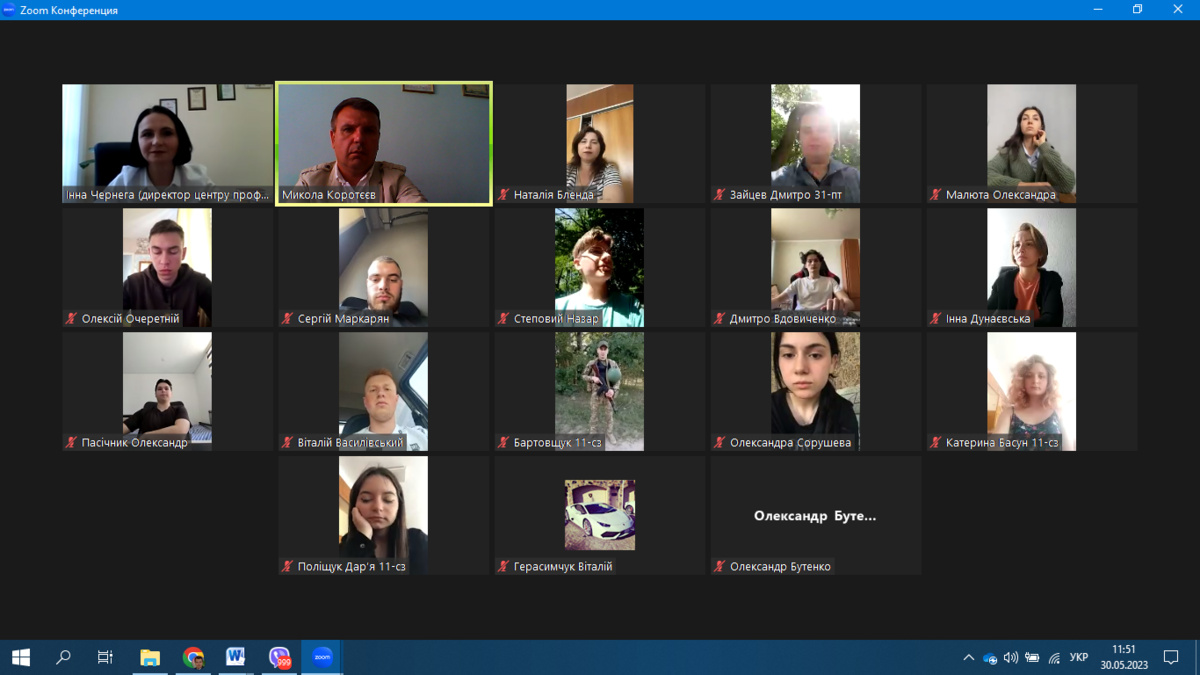Open Viber from the taskbar
Screen dimensions: 1200x675
point(279,657)
